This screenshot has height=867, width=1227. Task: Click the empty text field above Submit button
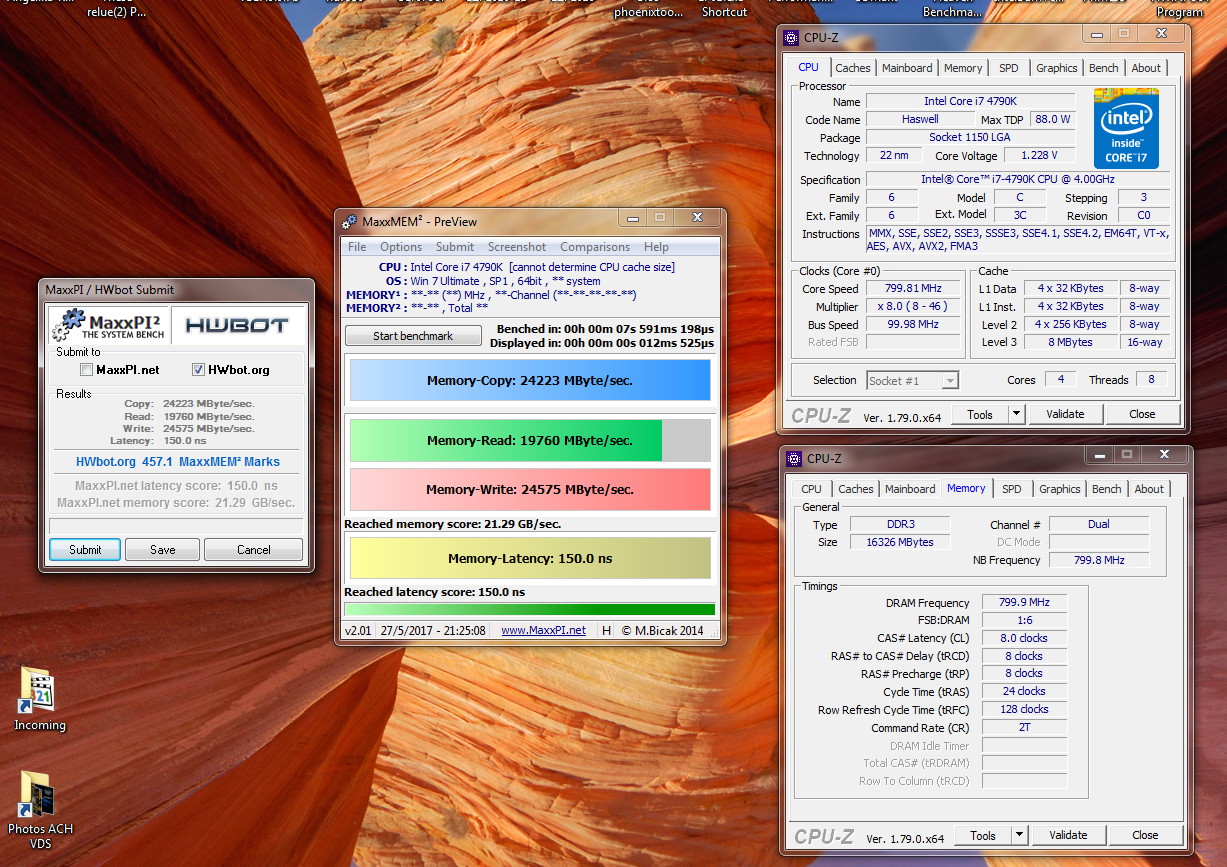176,526
